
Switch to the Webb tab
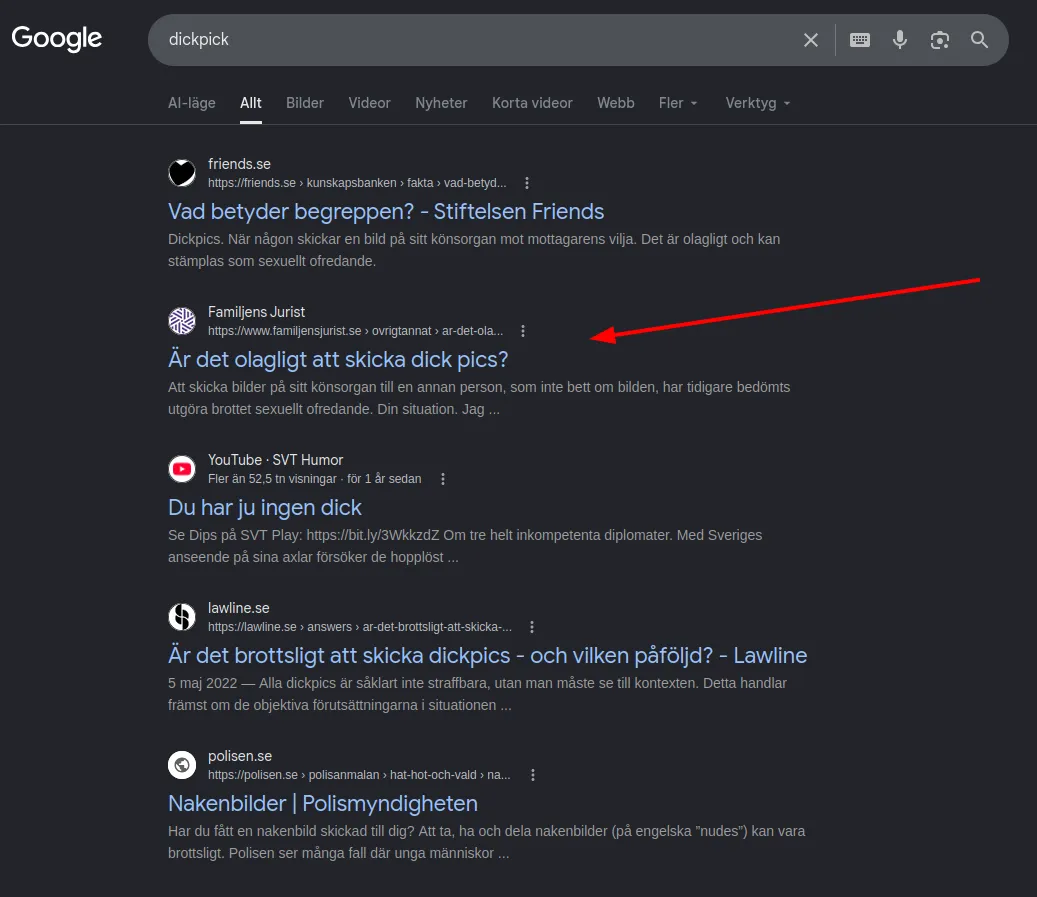616,103
